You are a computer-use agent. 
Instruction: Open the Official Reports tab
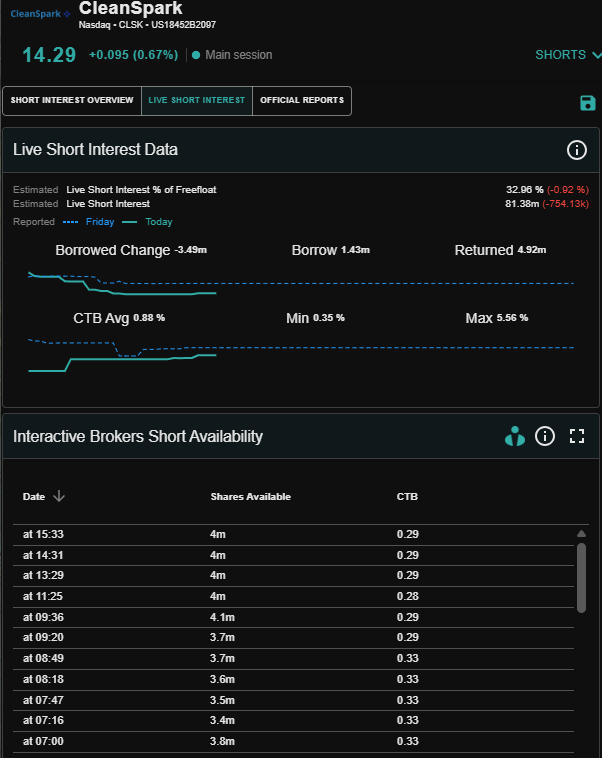point(302,101)
